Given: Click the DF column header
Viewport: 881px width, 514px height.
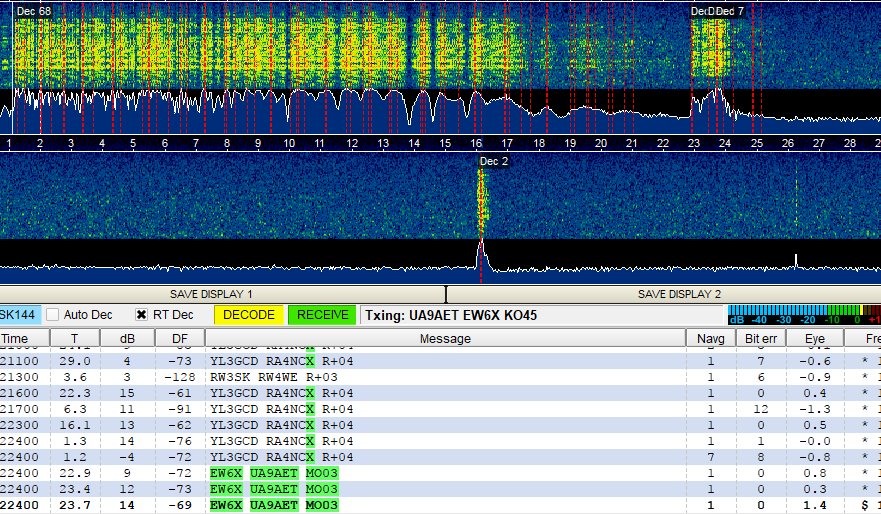Looking at the screenshot, I should coord(179,339).
